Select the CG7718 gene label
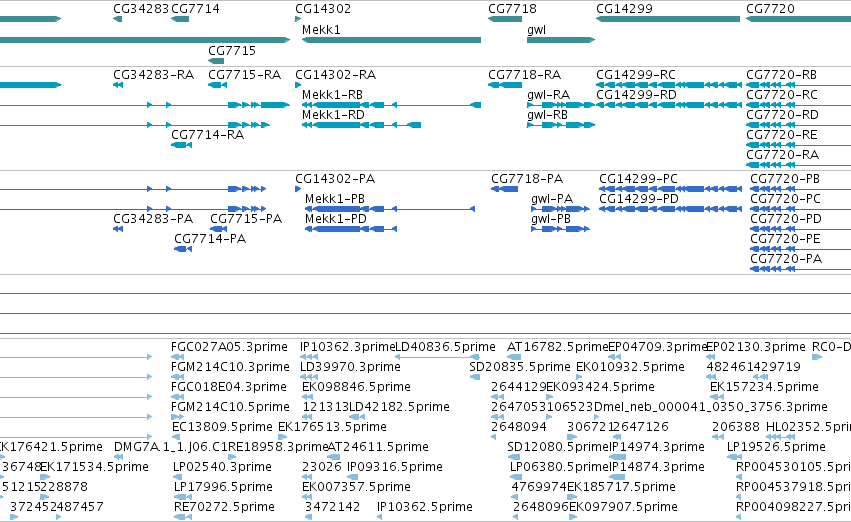Viewport: 851px width, 522px height. [x=512, y=9]
